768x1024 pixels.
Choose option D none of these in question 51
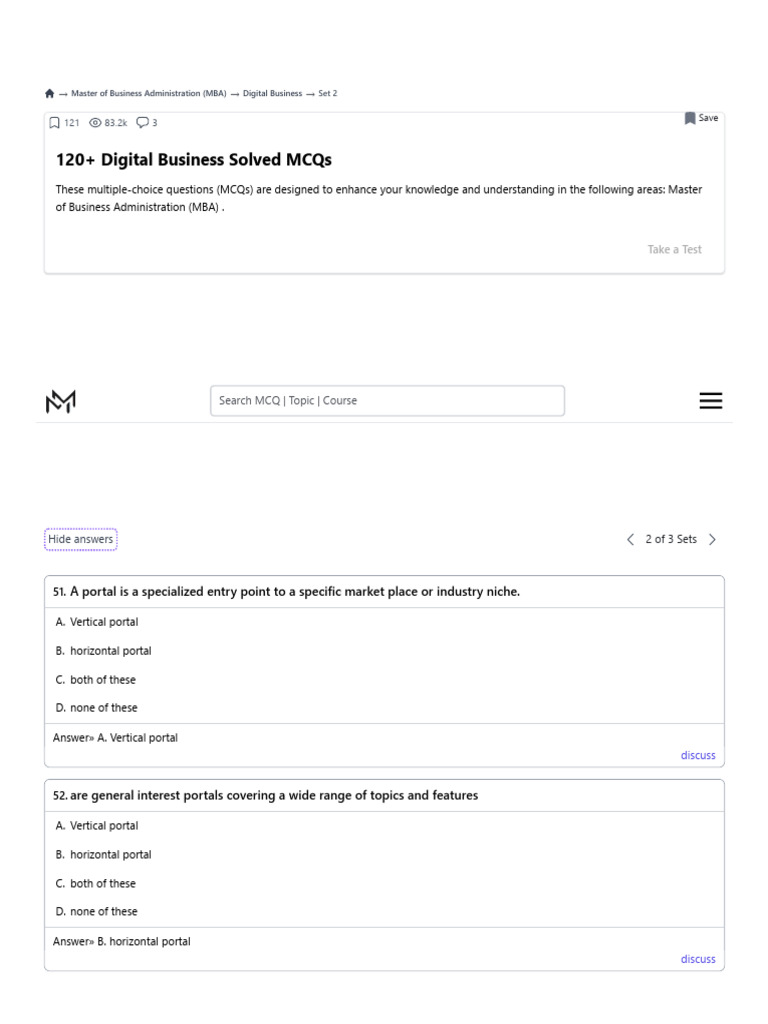tap(103, 708)
